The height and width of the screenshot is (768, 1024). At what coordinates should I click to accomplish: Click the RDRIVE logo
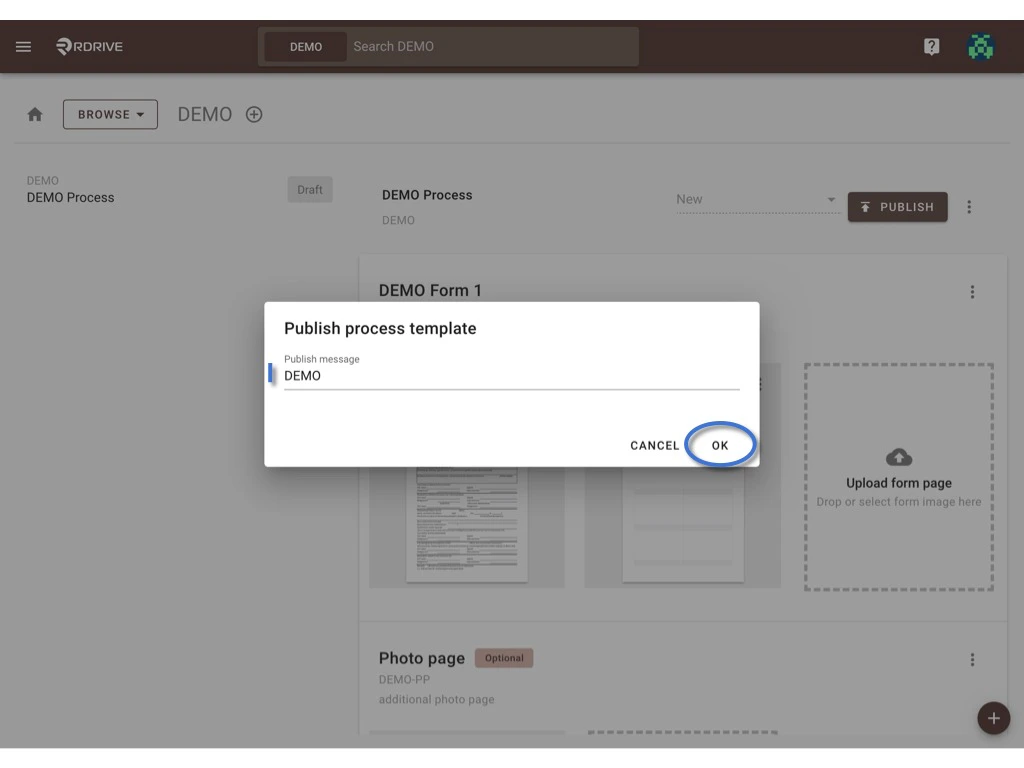89,46
